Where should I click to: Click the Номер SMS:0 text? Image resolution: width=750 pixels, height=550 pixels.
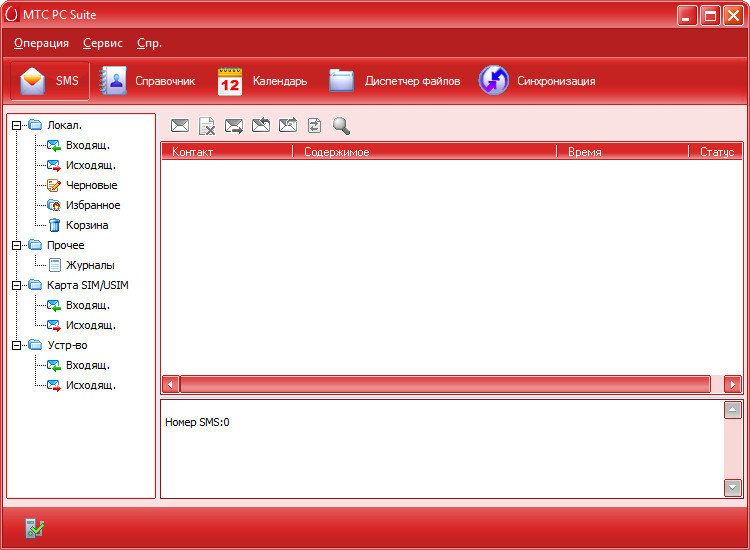[x=197, y=422]
